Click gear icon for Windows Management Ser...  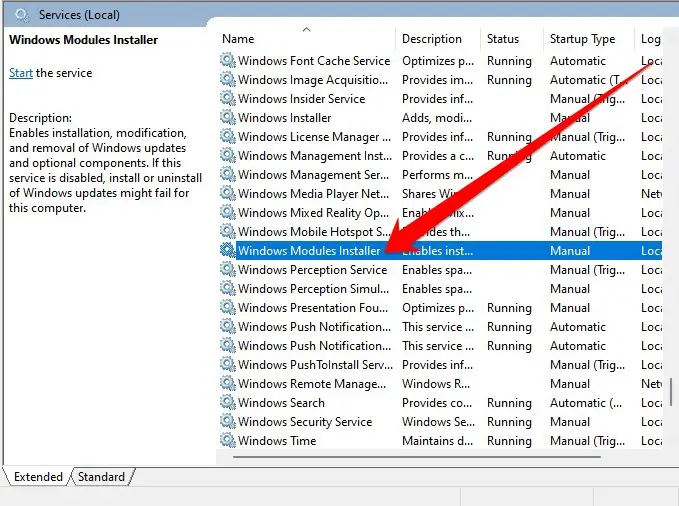(x=227, y=175)
